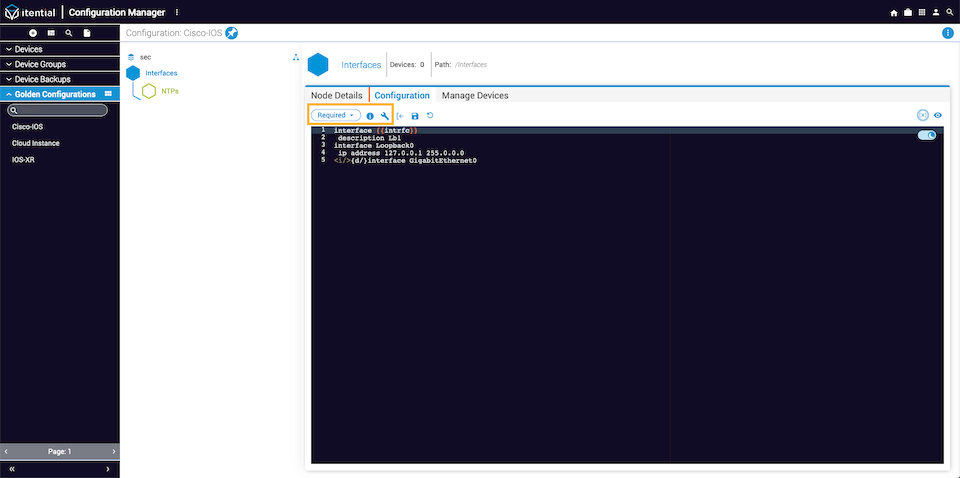Click line 5 interface GigabitEthernet0

click(405, 160)
